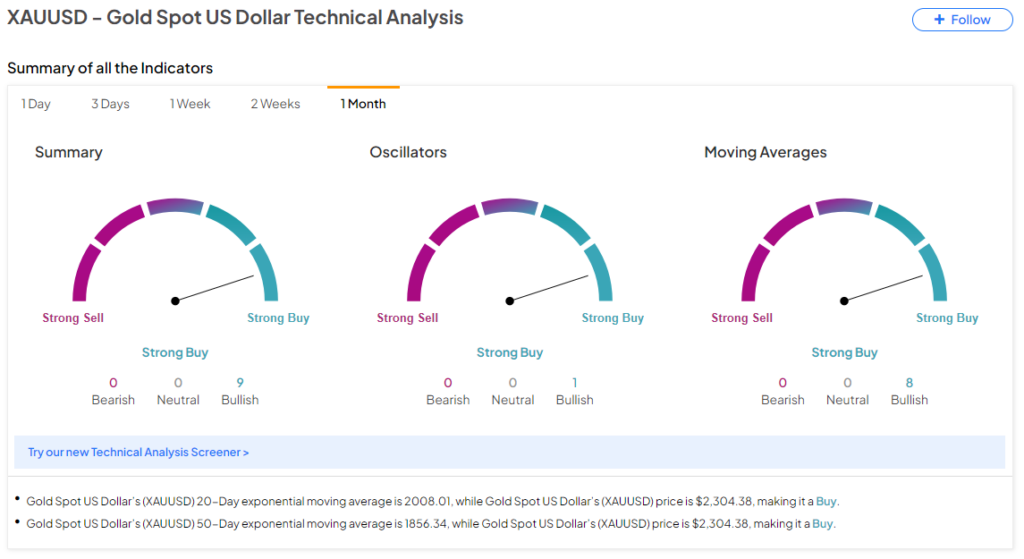Image resolution: width=1024 pixels, height=559 pixels.
Task: Click Summary bearish count 0
Action: (x=113, y=383)
